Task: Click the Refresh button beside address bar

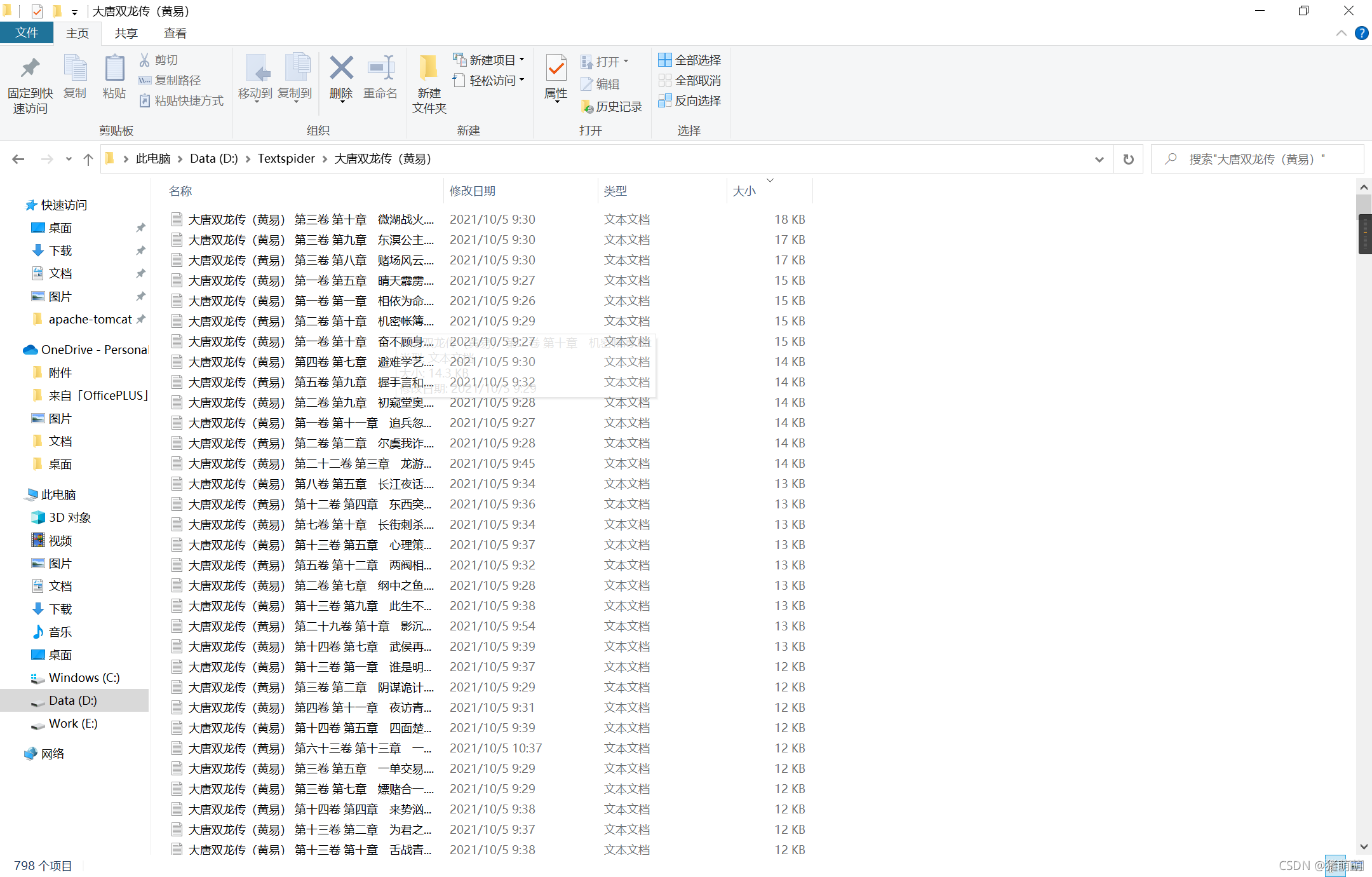Action: [1129, 159]
